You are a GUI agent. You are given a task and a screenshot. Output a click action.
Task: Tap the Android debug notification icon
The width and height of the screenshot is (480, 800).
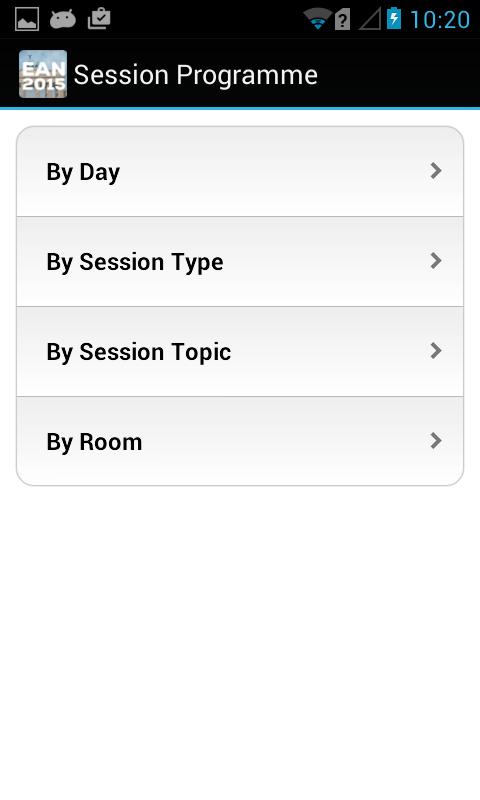click(63, 19)
